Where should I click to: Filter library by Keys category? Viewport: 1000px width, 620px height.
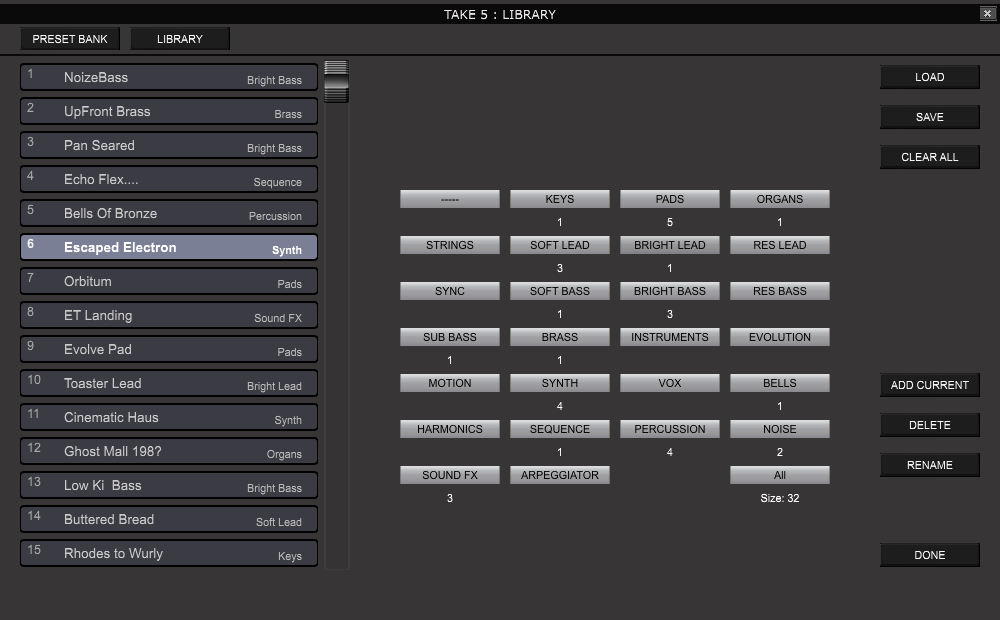560,199
